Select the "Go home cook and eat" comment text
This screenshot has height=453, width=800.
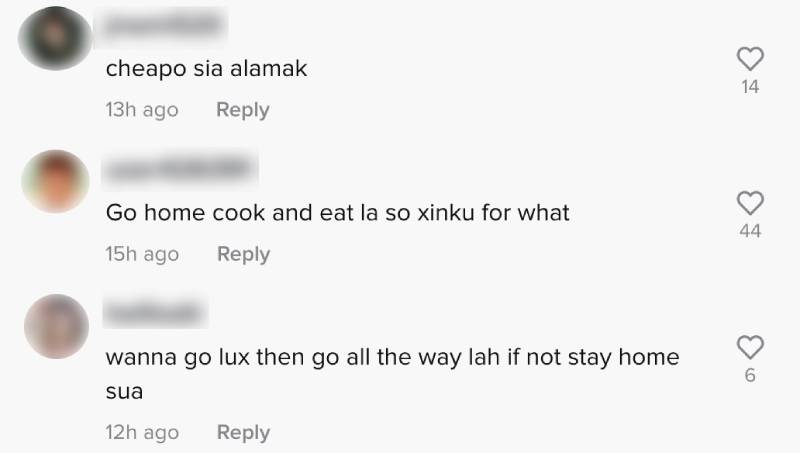337,213
